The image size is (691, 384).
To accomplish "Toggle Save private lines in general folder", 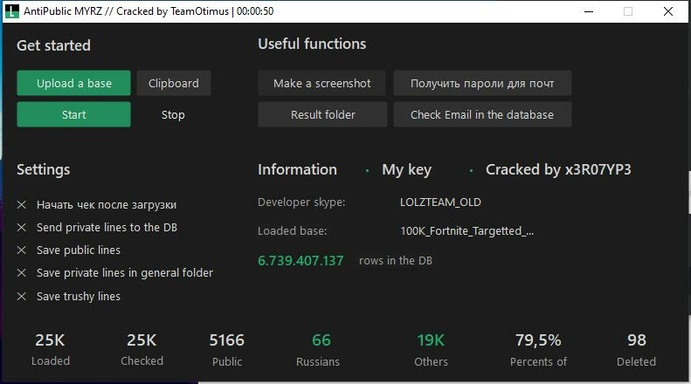I will [115, 273].
